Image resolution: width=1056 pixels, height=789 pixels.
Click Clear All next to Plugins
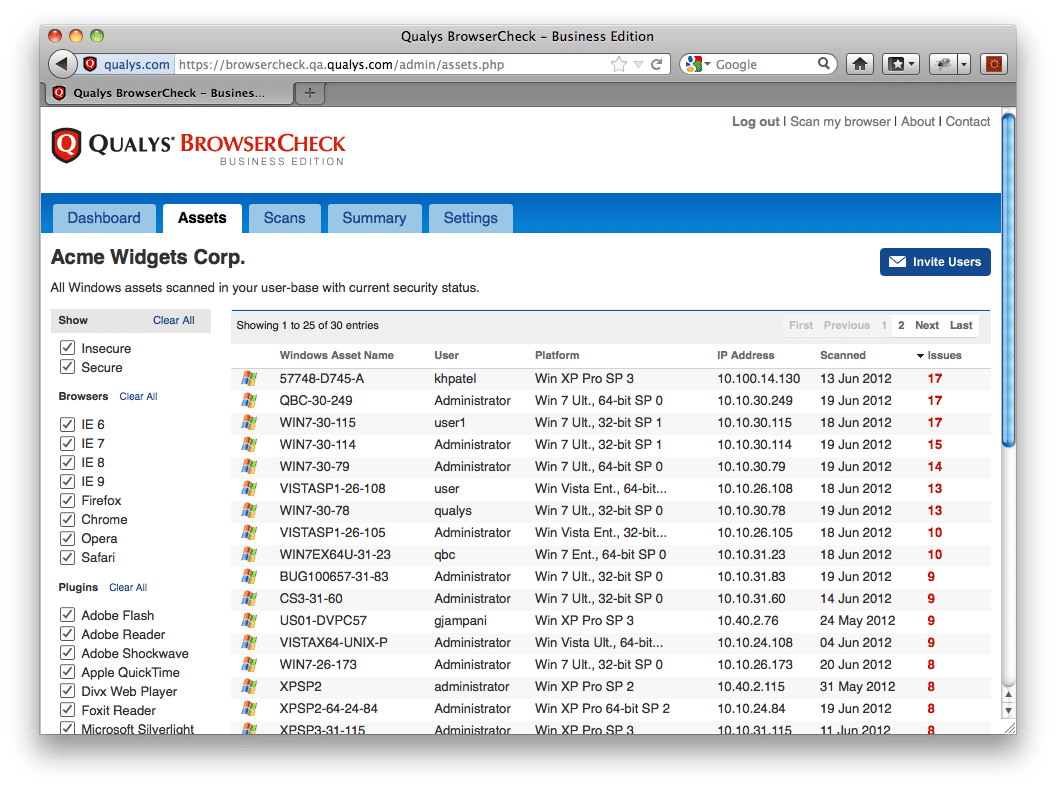(128, 588)
